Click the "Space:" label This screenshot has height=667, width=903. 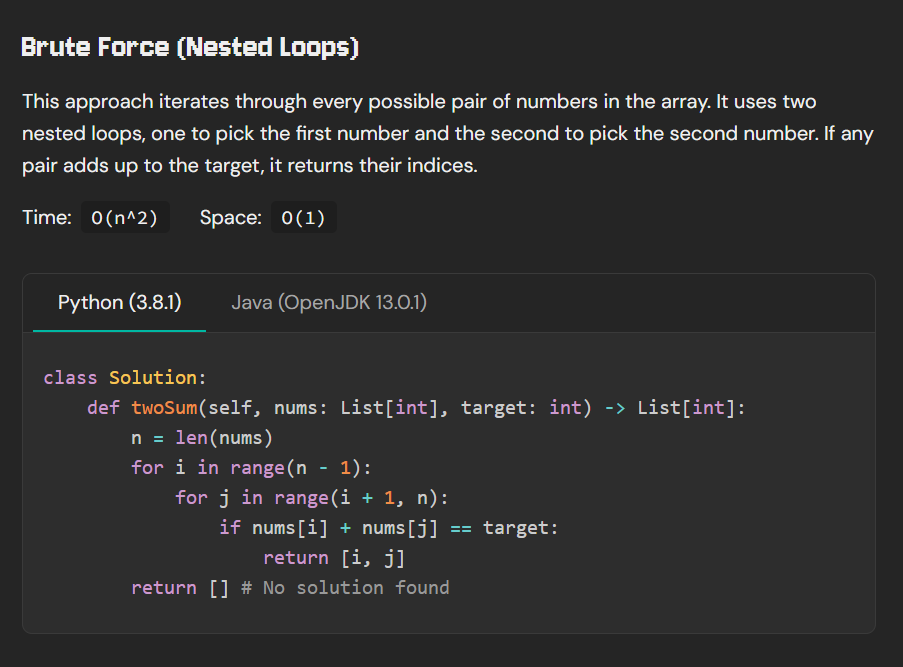pos(230,217)
